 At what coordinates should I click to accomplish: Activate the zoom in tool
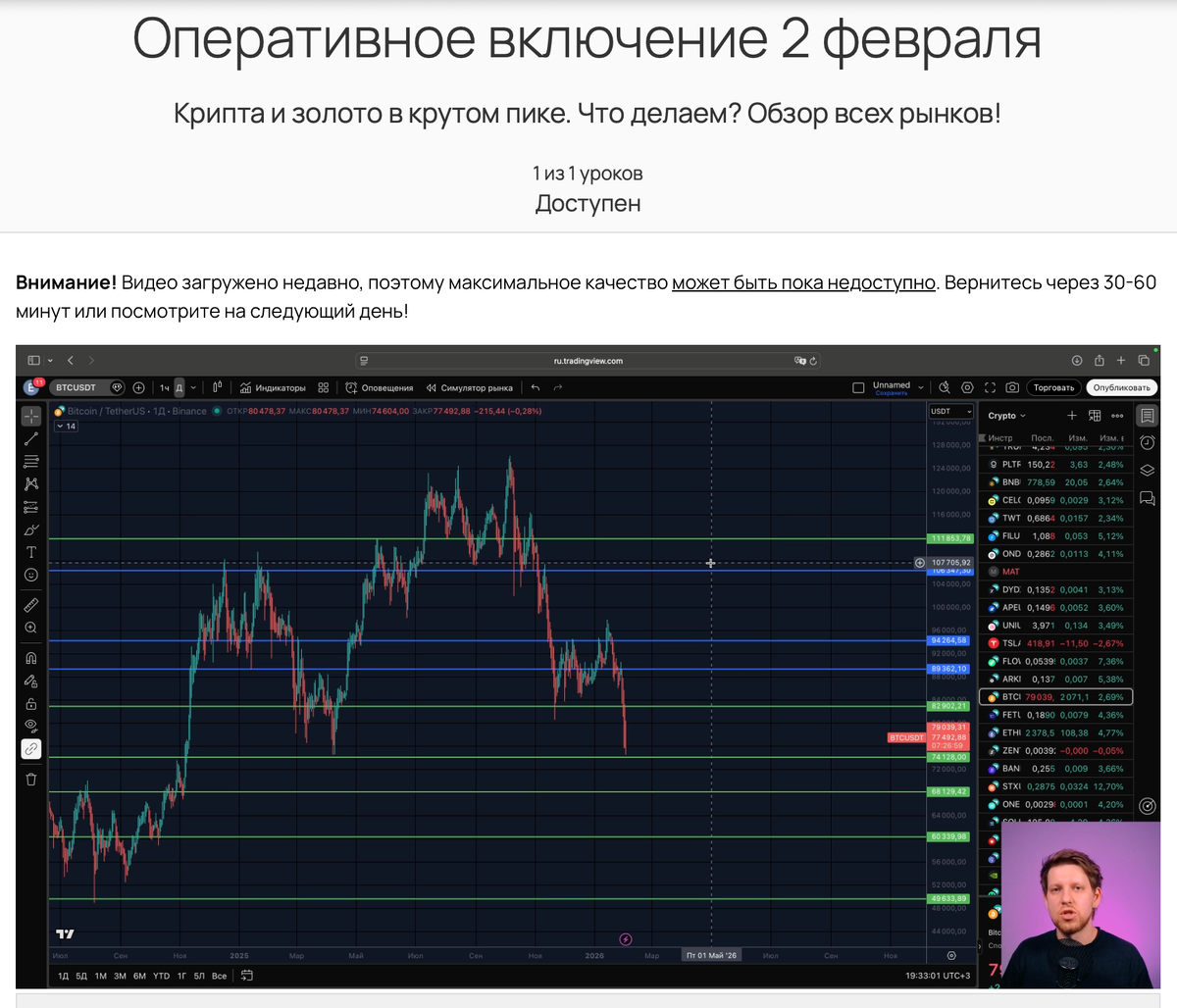(x=31, y=628)
